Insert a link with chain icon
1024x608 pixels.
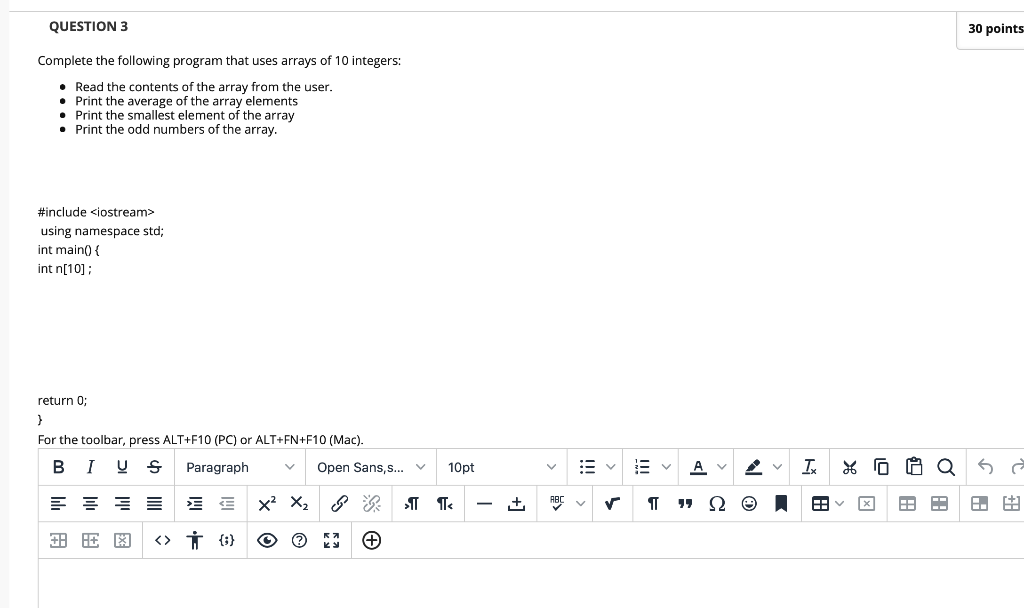(x=339, y=504)
